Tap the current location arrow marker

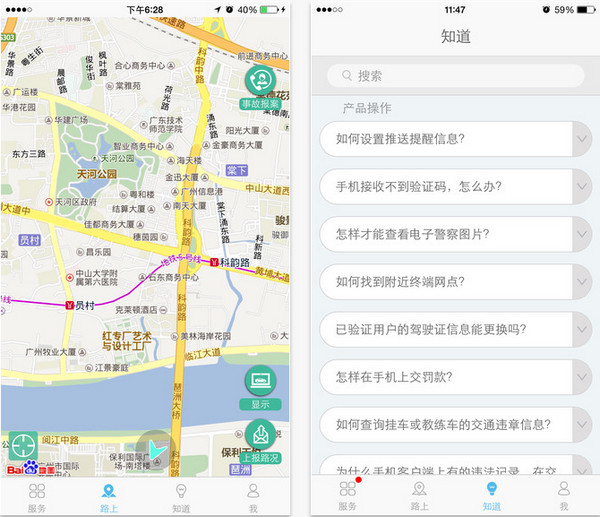point(156,450)
